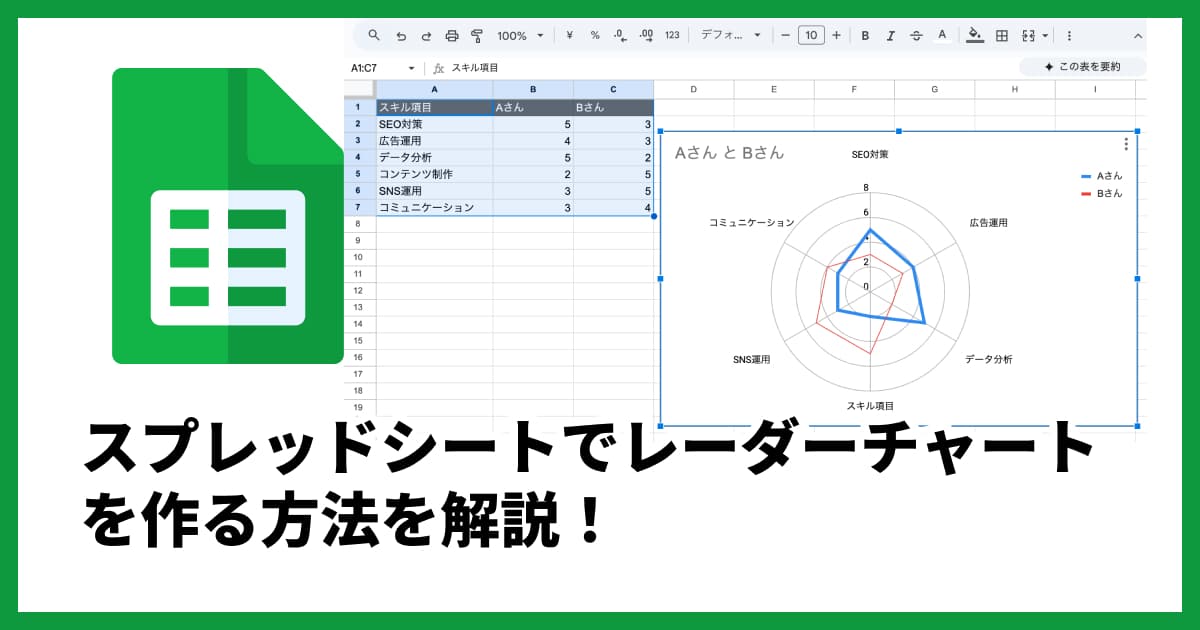Increase font size with the plus button
The width and height of the screenshot is (1200, 630).
(836, 35)
